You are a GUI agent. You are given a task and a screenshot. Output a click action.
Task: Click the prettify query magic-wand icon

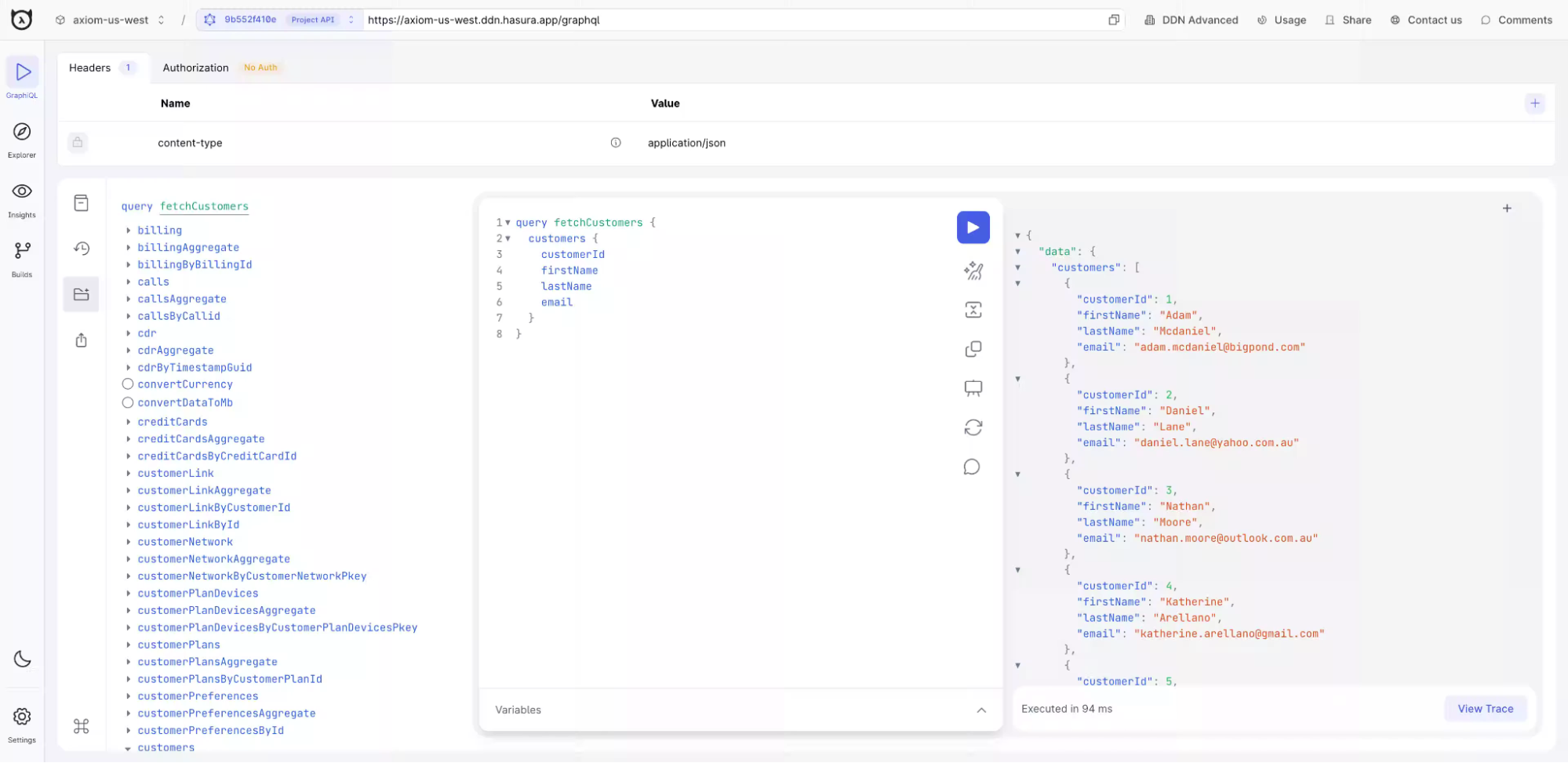pos(973,271)
